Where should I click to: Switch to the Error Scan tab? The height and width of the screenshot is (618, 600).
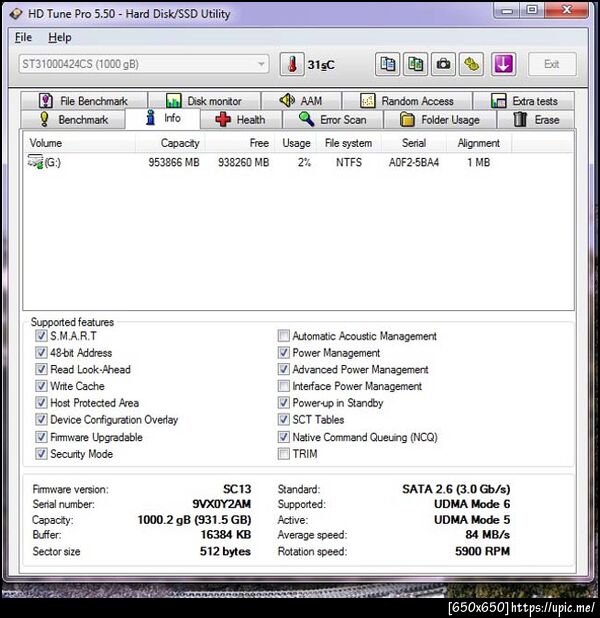click(333, 119)
